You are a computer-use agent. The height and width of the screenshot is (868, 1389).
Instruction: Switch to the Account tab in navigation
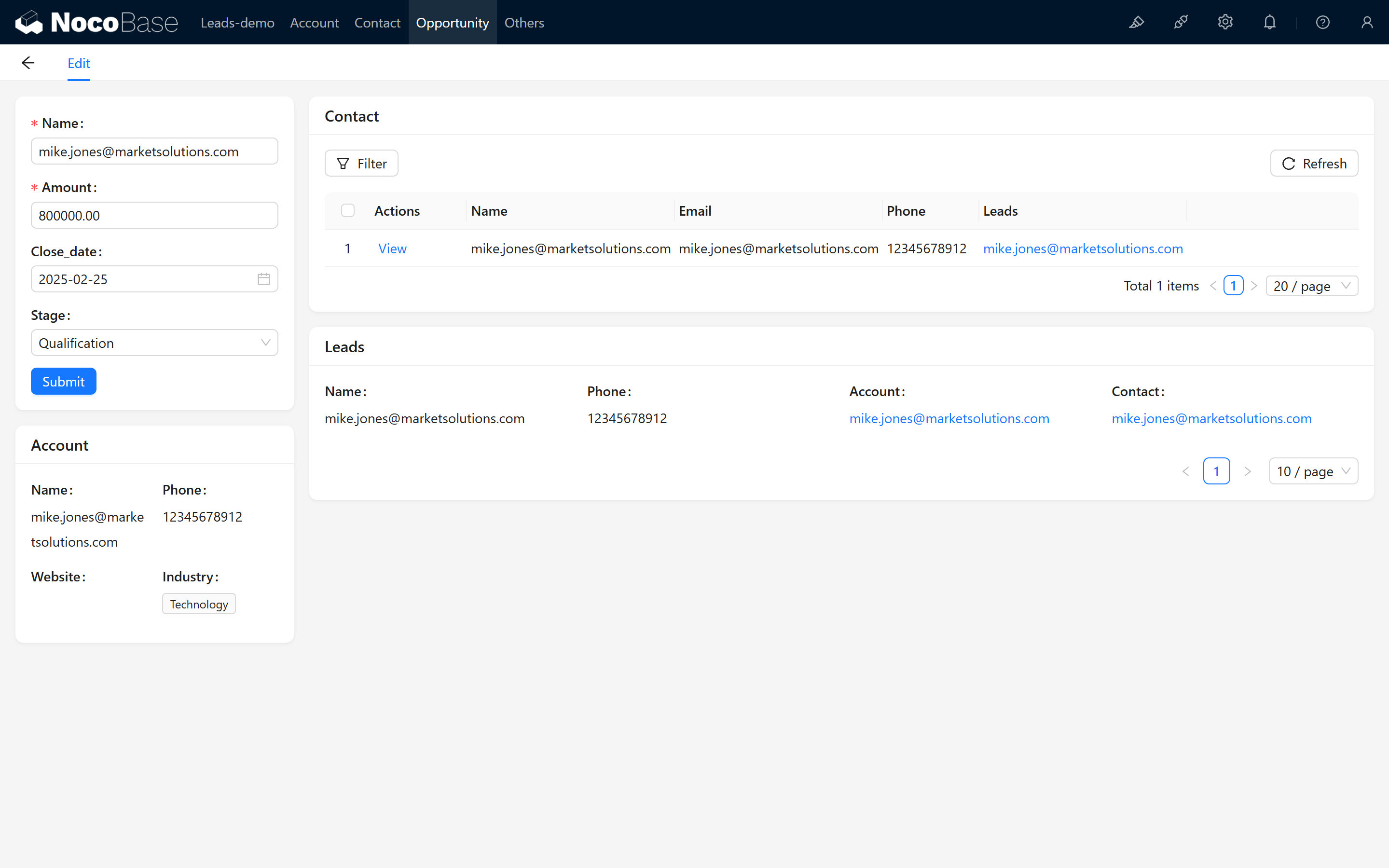coord(313,22)
